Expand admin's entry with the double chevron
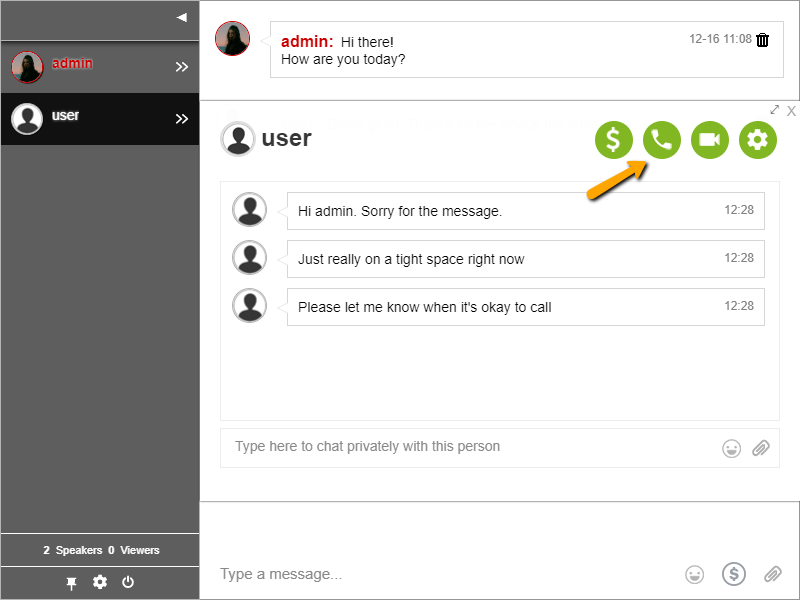Screen dimensions: 800x600 [x=182, y=67]
